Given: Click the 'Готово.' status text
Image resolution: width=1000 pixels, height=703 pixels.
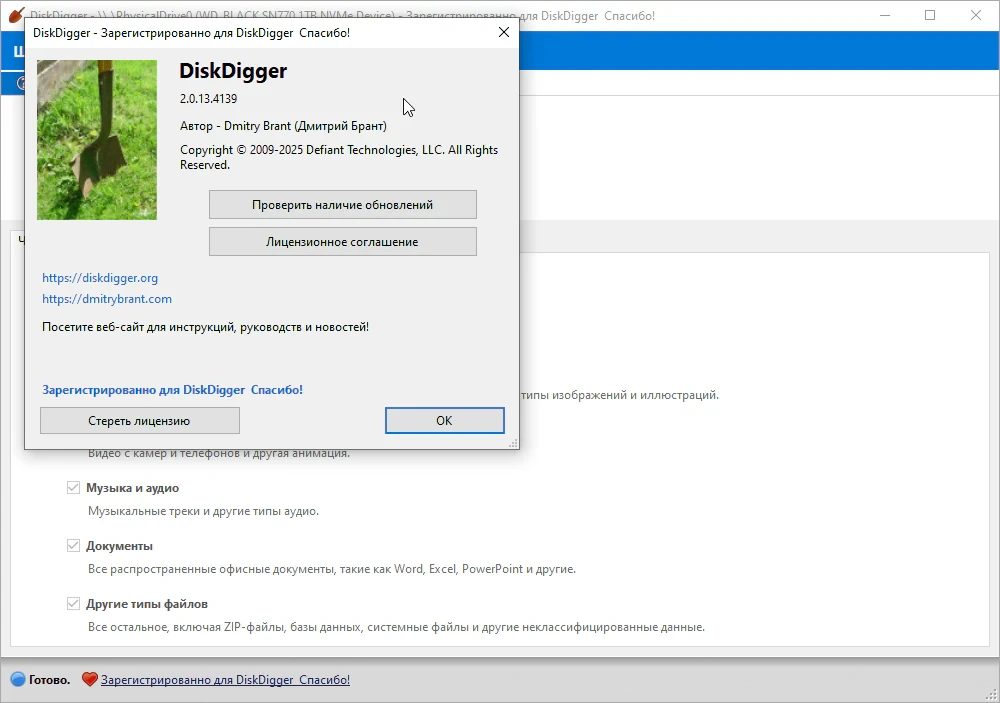Looking at the screenshot, I should (50, 680).
